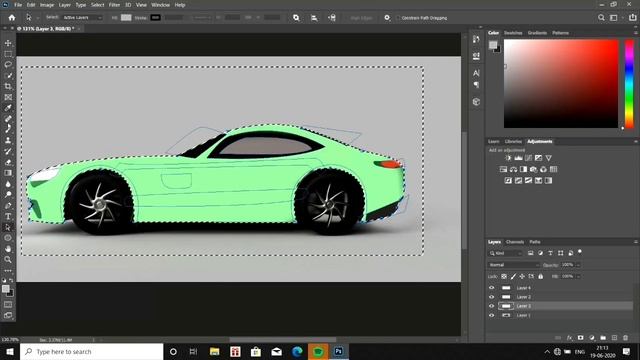
Task: Open the Filter menu
Action: (x=114, y=5)
